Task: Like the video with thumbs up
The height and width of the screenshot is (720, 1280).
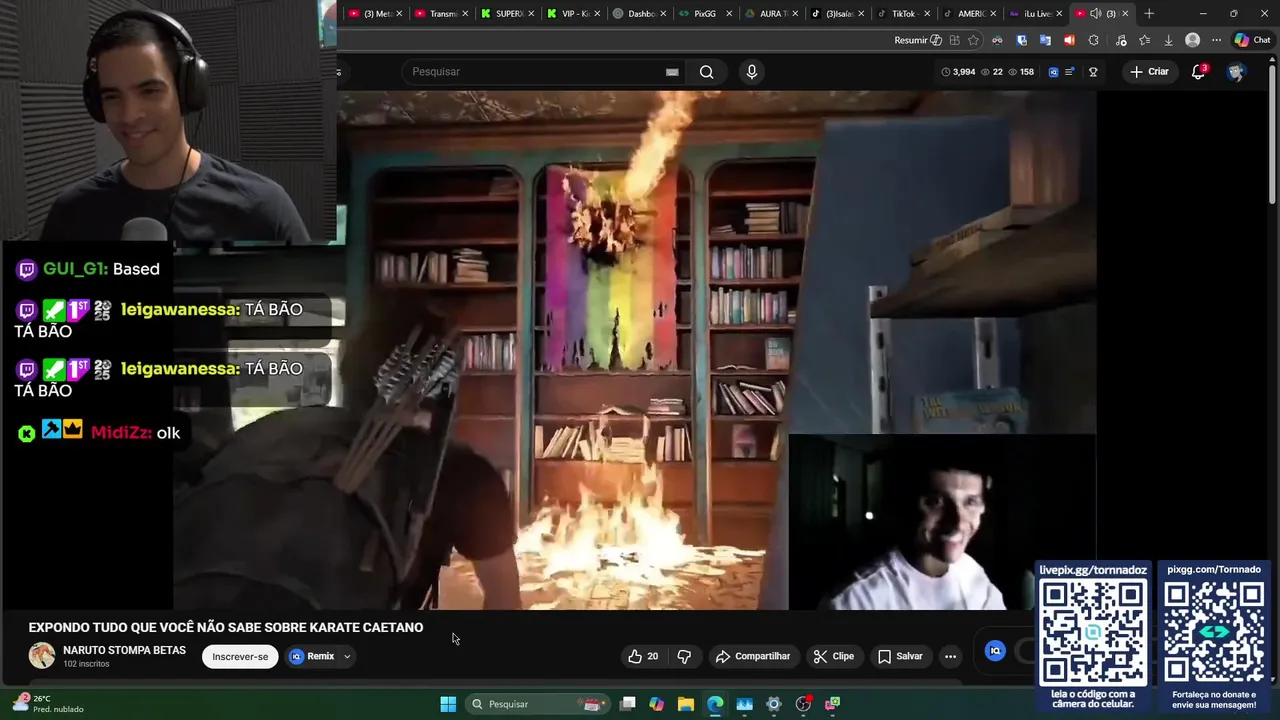Action: [643, 656]
